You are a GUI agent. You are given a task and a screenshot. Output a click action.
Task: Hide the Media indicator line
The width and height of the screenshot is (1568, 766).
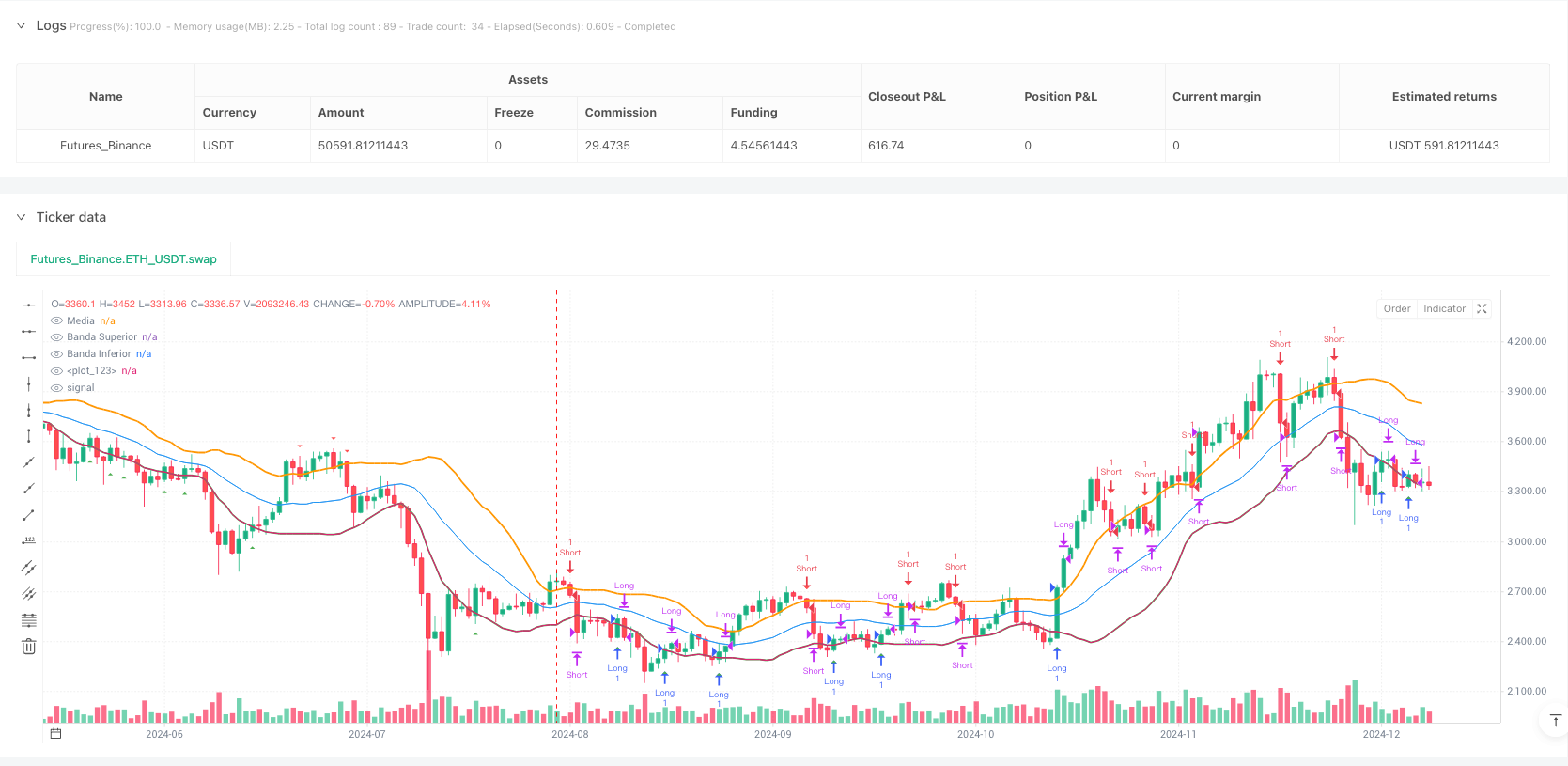(57, 321)
